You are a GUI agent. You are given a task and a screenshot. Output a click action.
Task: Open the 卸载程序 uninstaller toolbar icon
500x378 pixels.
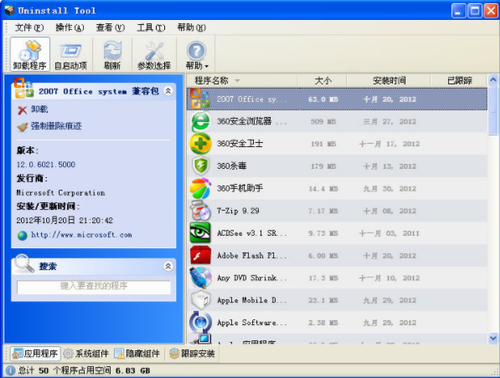pyautogui.click(x=30, y=54)
